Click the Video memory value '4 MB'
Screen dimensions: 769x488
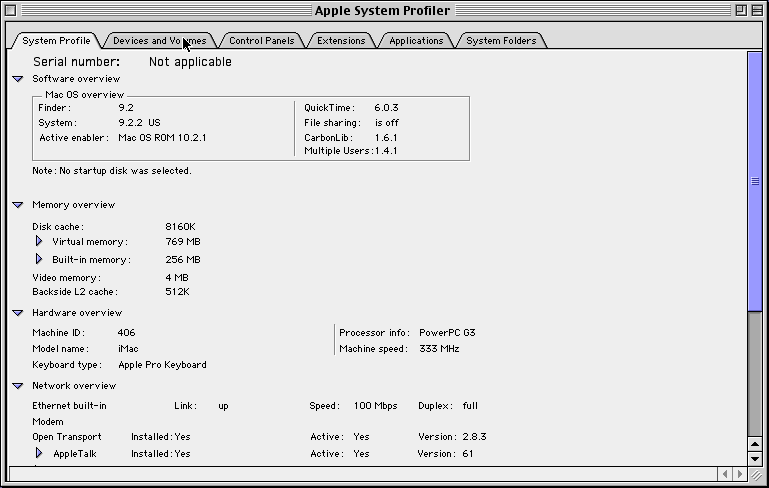(177, 278)
